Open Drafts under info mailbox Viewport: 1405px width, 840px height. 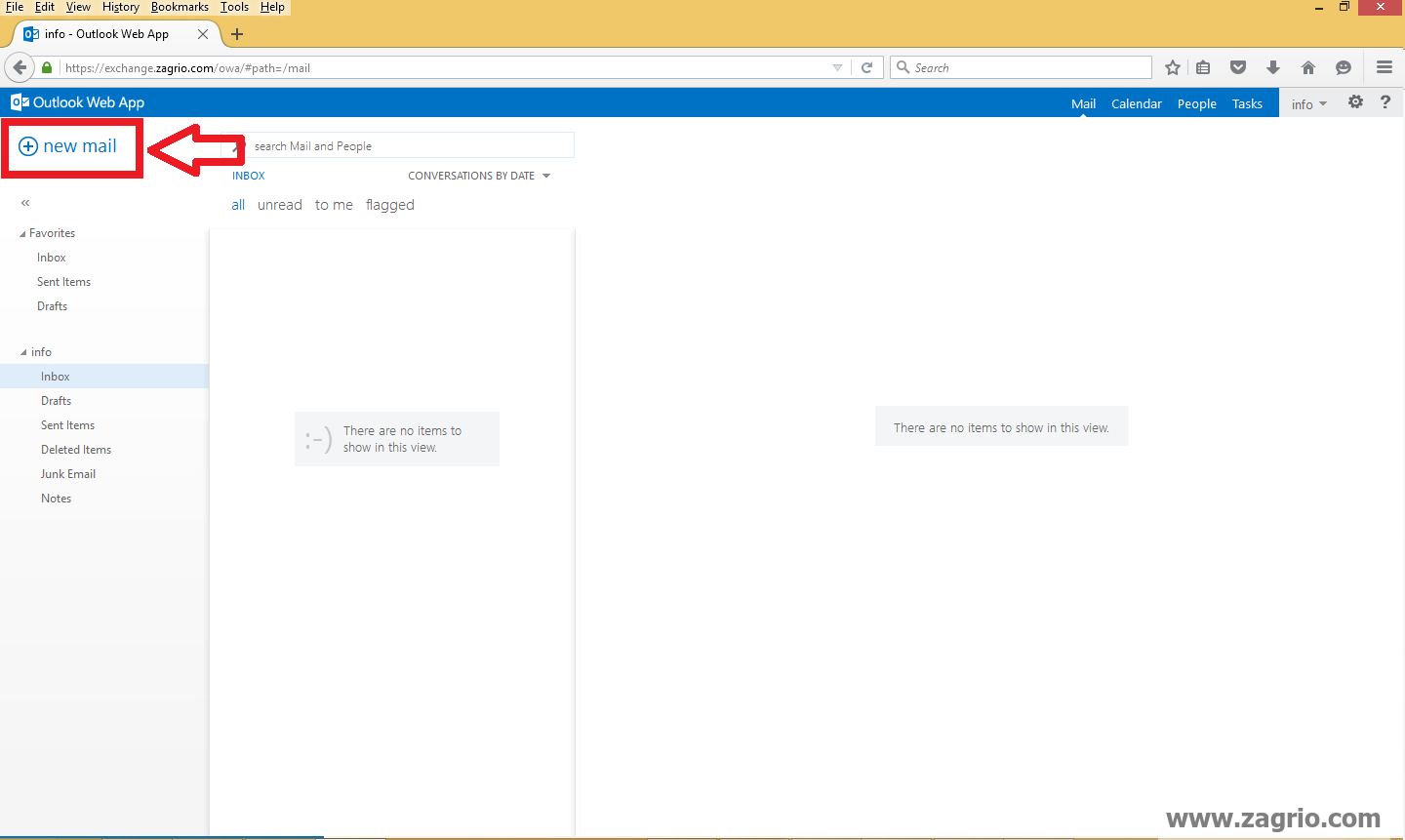(56, 401)
